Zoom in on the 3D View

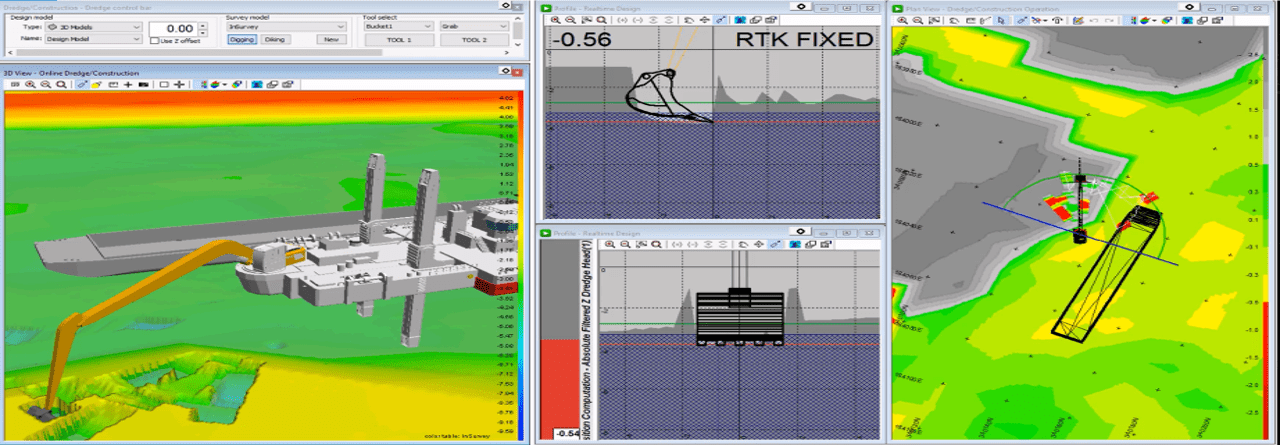point(31,85)
